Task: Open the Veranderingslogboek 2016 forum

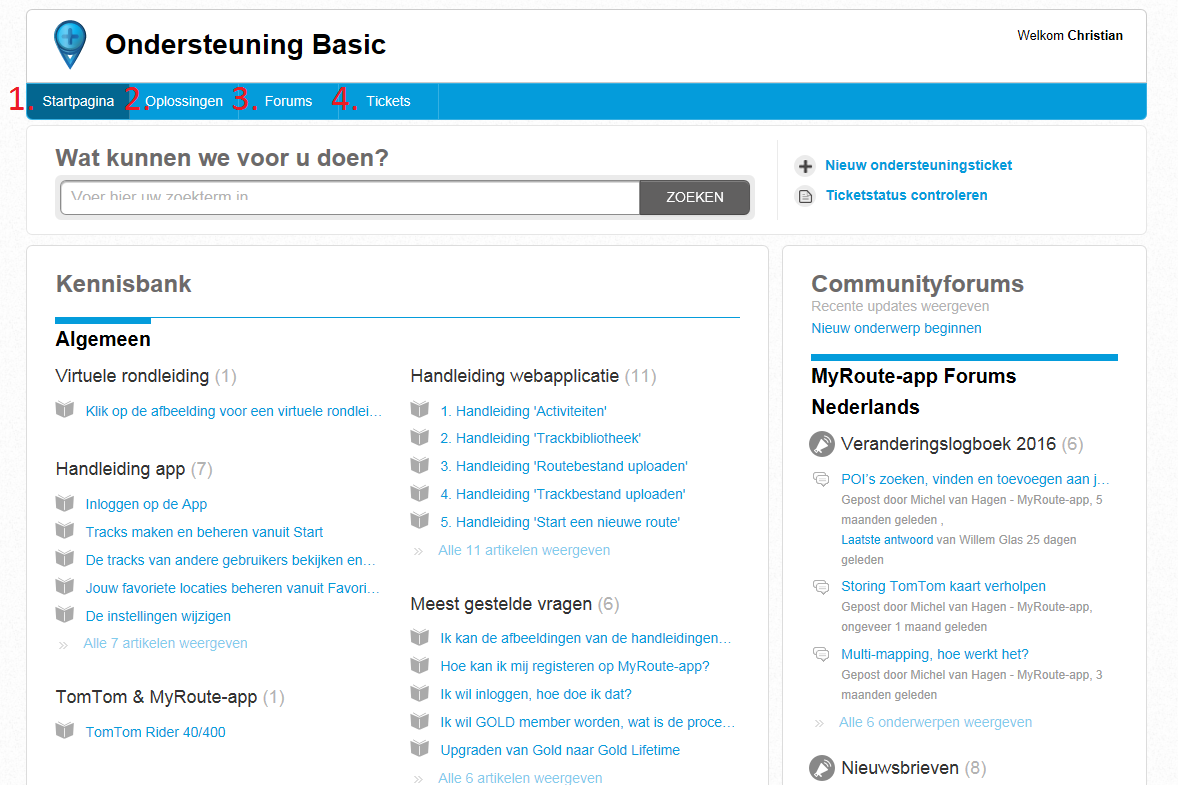Action: click(x=948, y=444)
